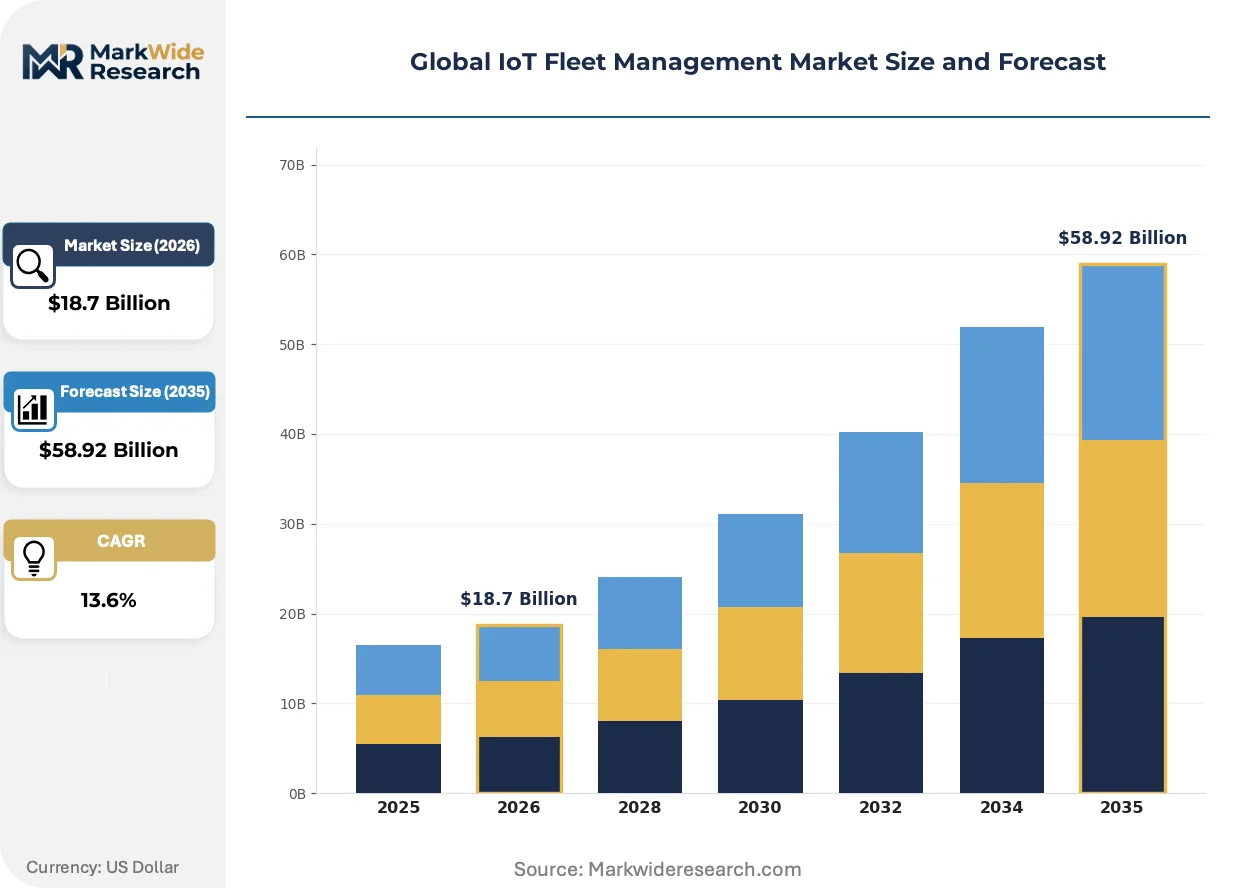Viewport: 1257px width, 888px height.
Task: Click the navy segment of the 2028 bar
Action: point(640,757)
